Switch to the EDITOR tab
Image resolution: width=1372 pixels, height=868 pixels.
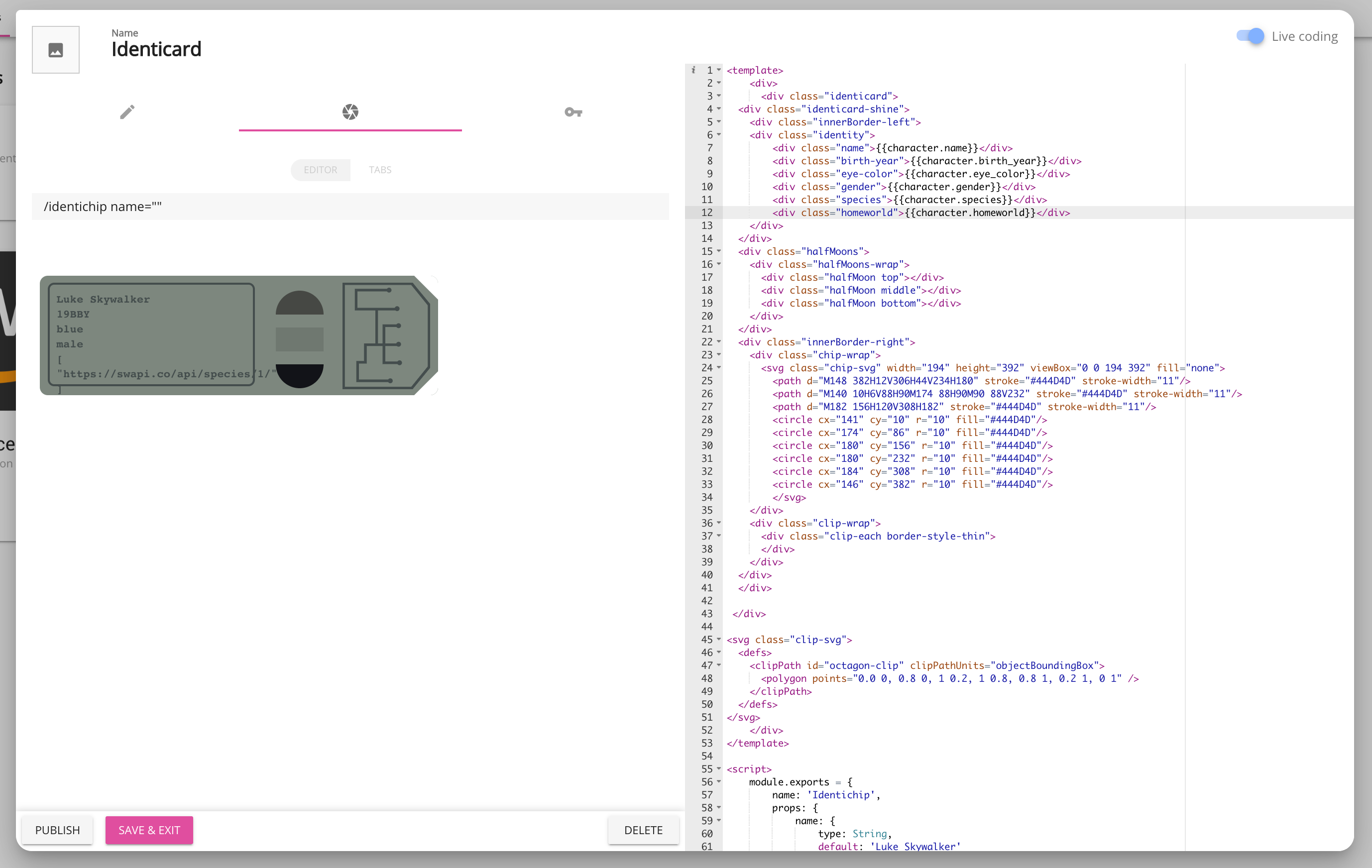[x=320, y=170]
